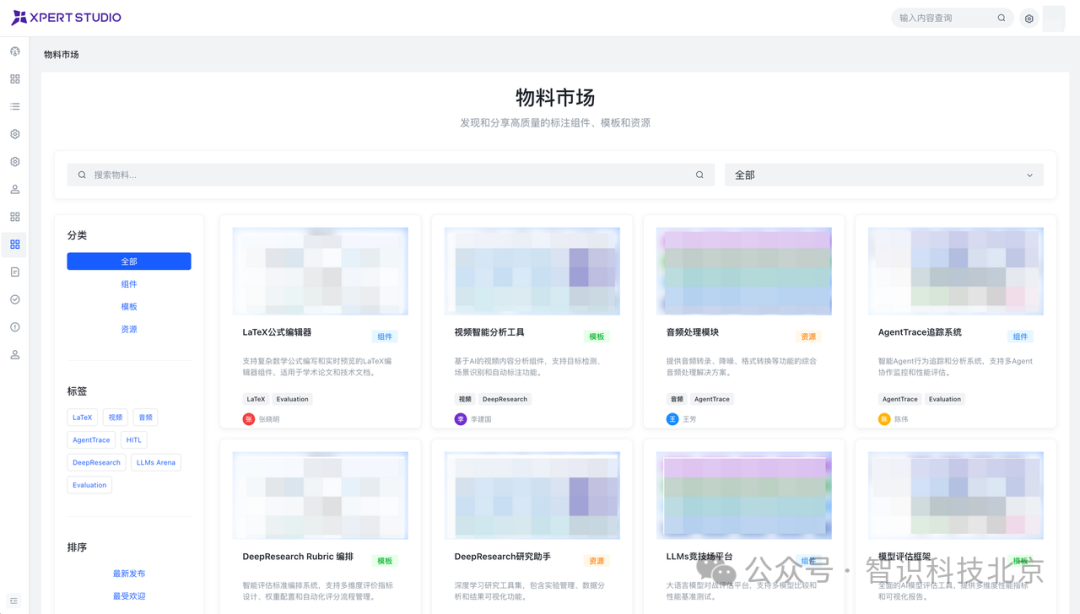Open the check-circle task icon in the sidebar

(14, 299)
